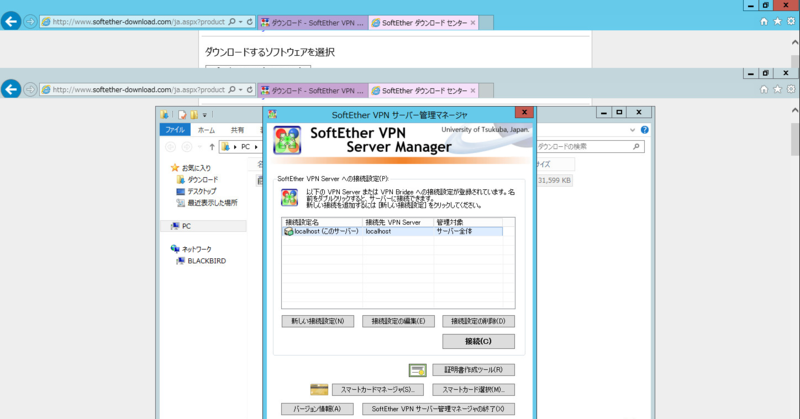Screen dimensions: 800x419
Task: Refresh the page in the second browser window
Action: click(249, 90)
